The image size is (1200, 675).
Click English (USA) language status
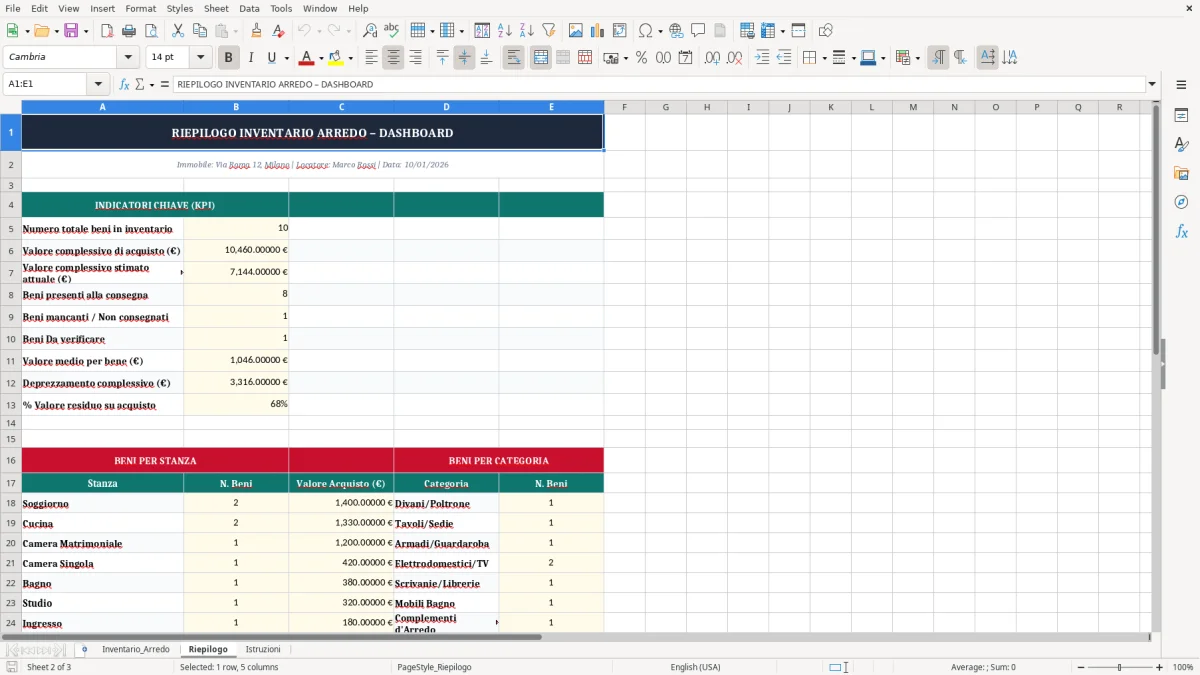(x=695, y=667)
